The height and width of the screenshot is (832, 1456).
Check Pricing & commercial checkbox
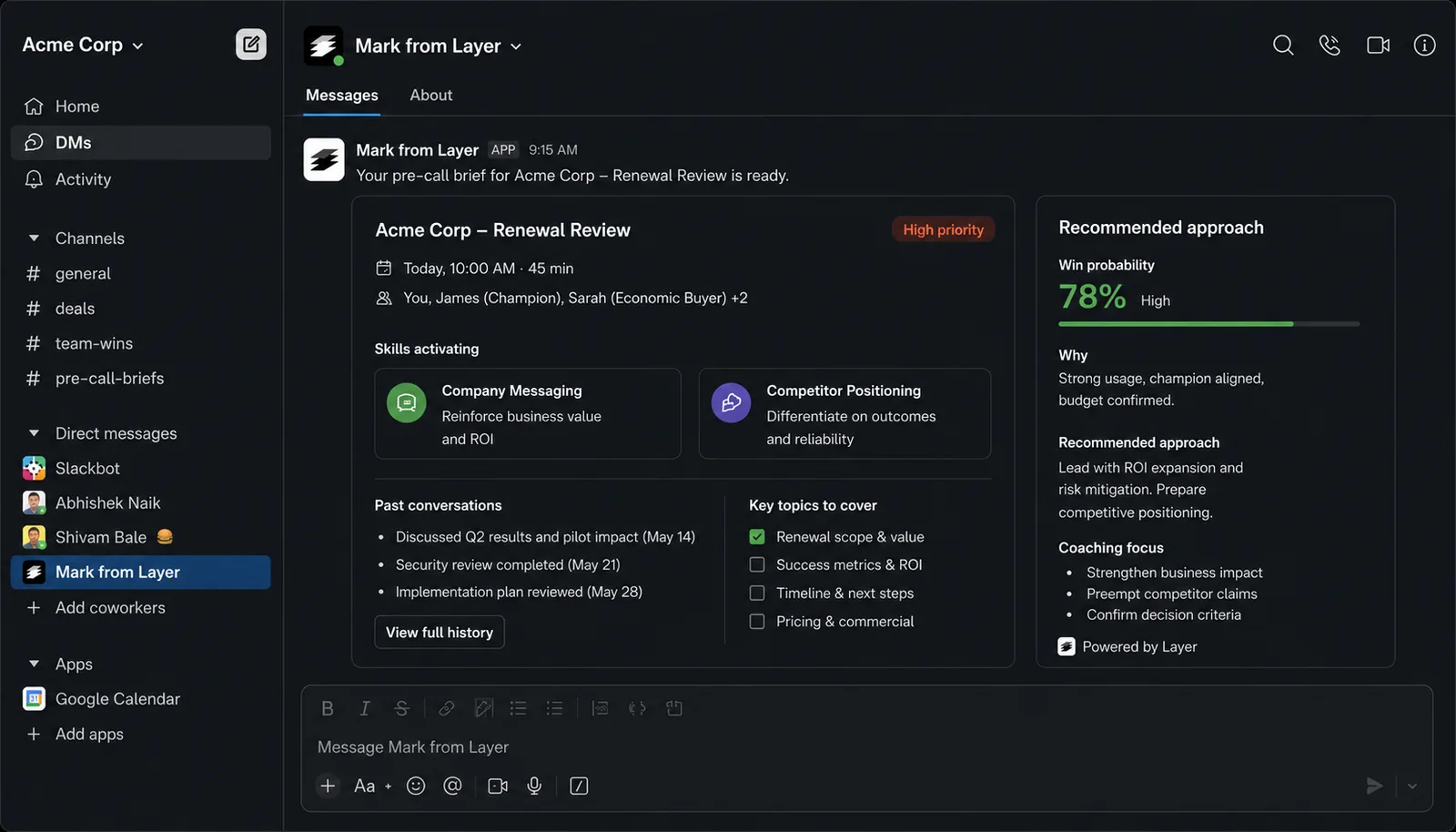pyautogui.click(x=757, y=621)
